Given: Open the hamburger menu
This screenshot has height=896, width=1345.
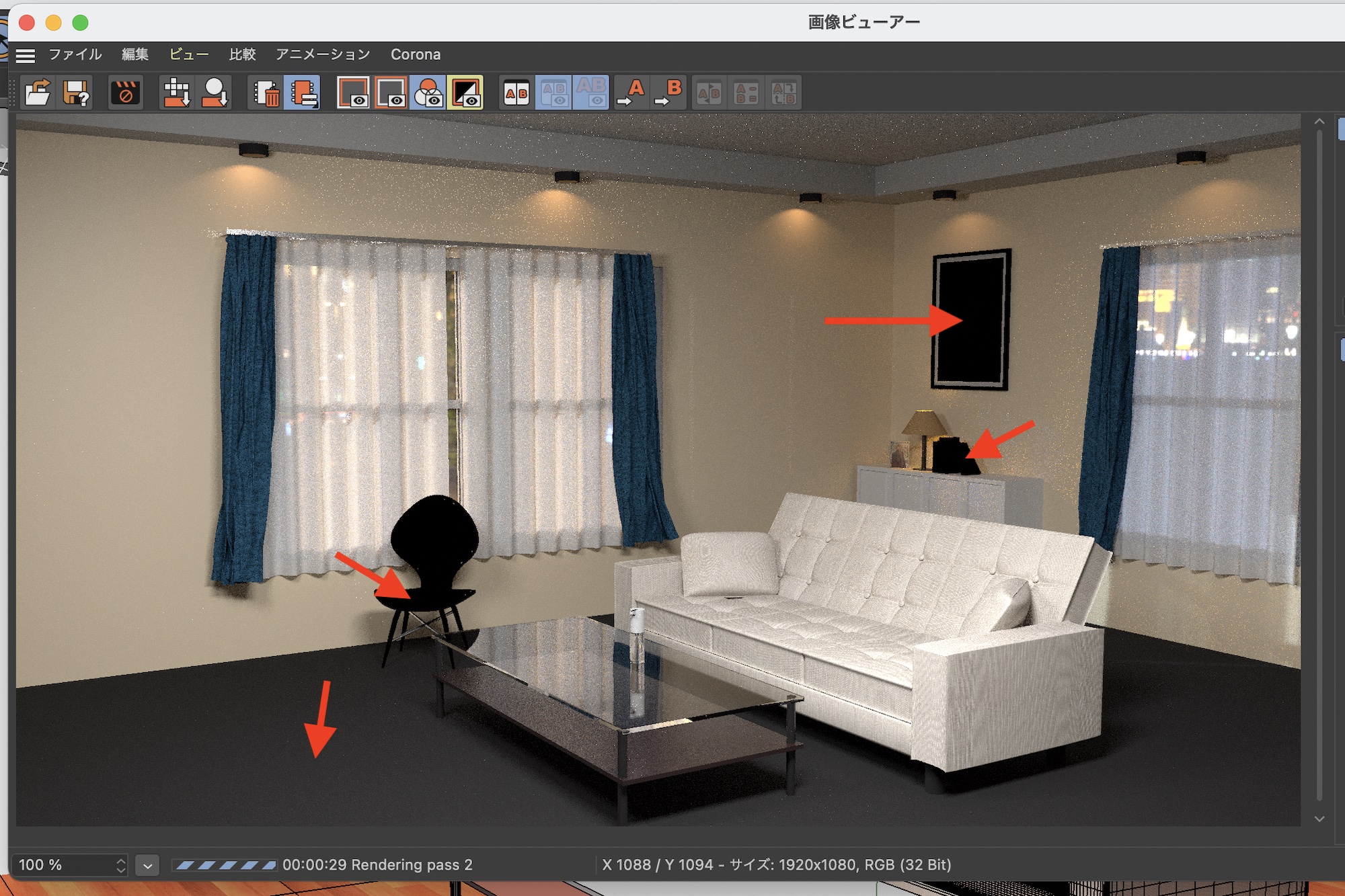Looking at the screenshot, I should [x=26, y=54].
